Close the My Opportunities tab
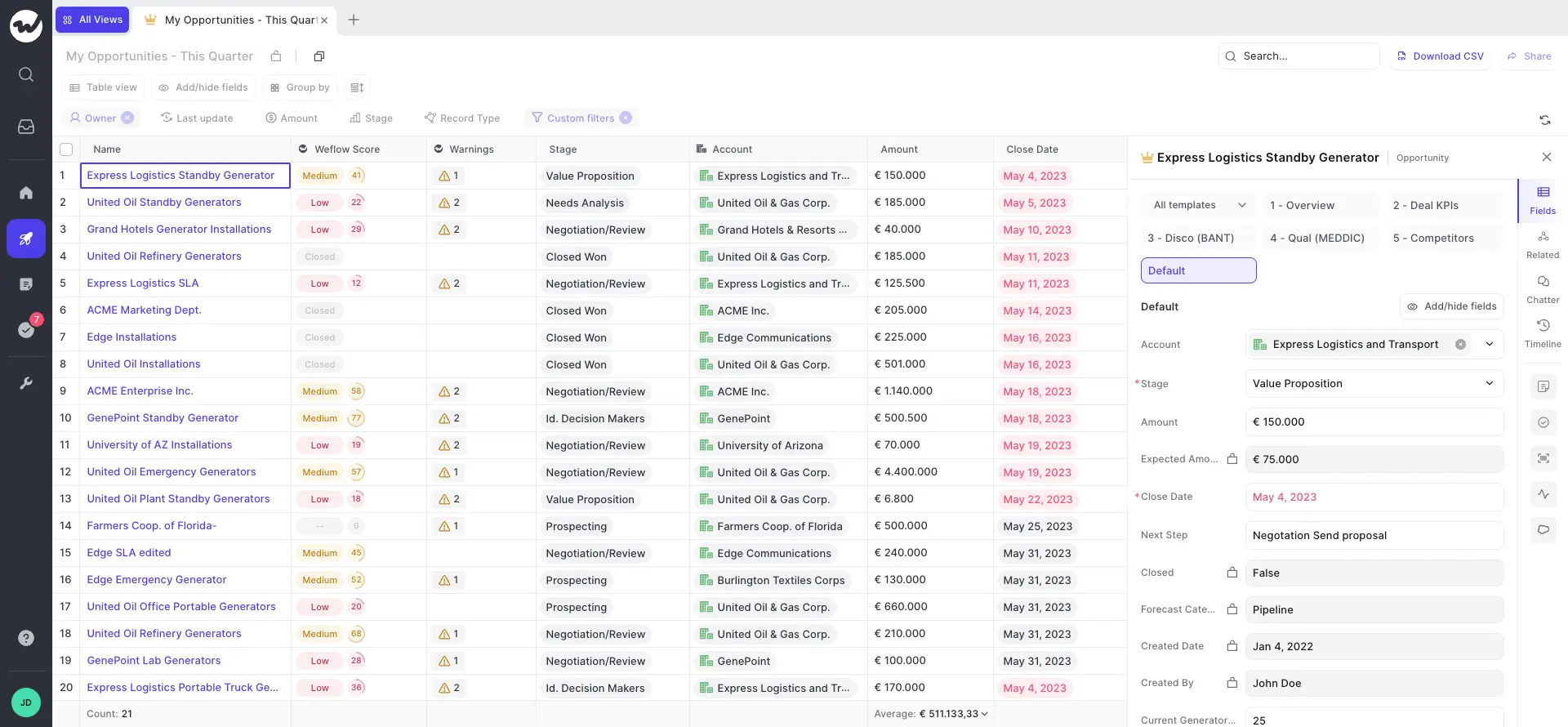Viewport: 1568px width, 727px height. pyautogui.click(x=324, y=20)
